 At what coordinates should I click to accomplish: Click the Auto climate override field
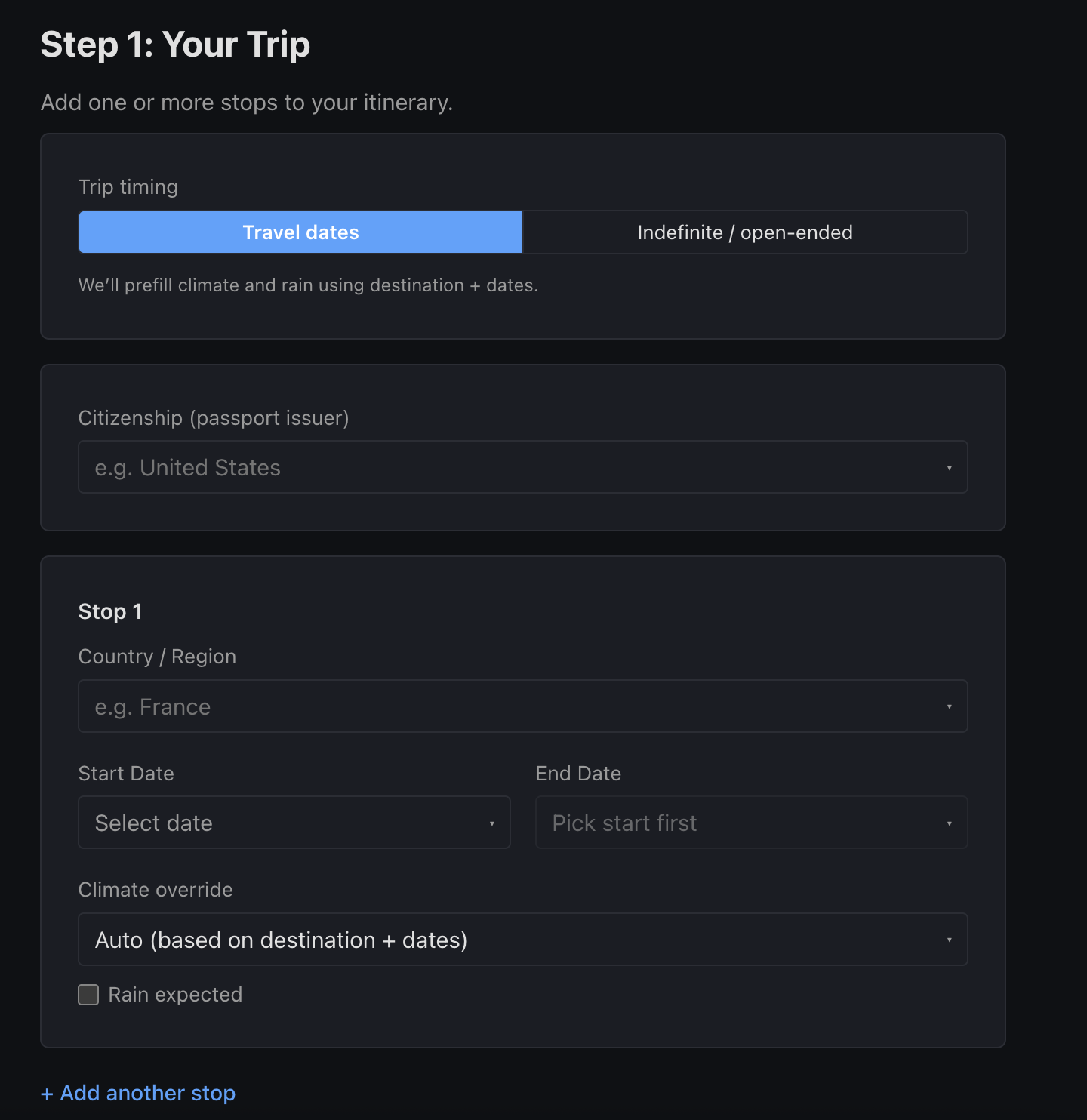point(523,940)
